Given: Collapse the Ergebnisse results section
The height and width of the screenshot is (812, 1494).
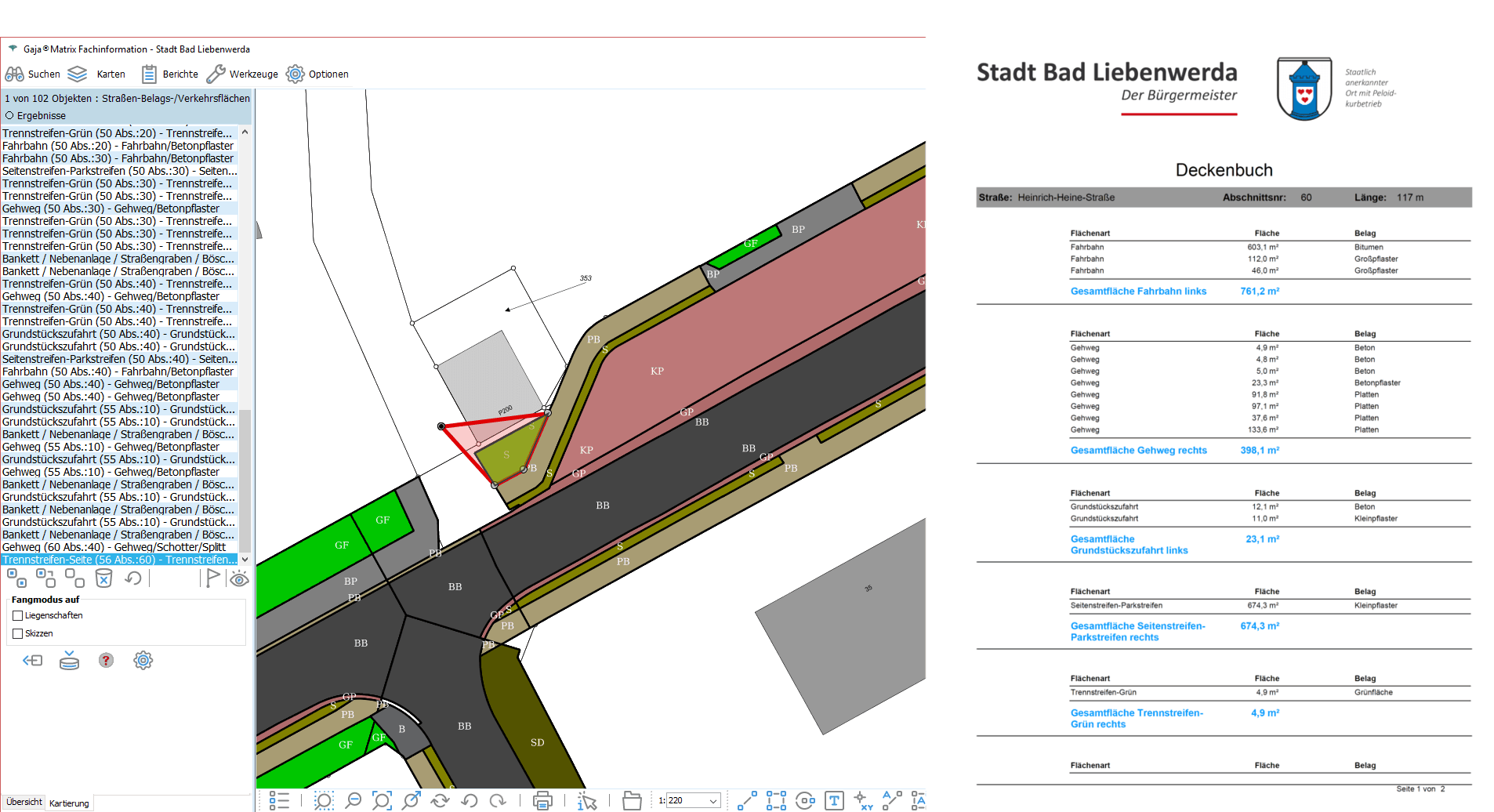Looking at the screenshot, I should point(10,115).
